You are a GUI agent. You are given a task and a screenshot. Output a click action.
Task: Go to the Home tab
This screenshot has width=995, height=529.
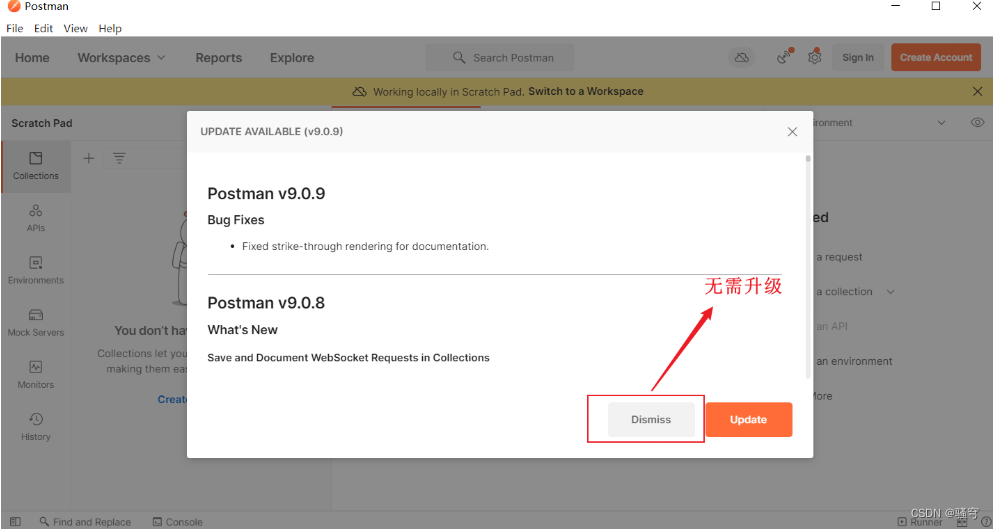coord(32,58)
